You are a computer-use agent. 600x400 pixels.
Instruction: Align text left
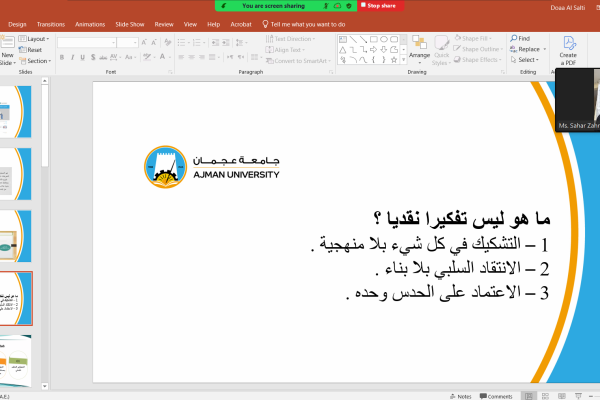coord(181,57)
